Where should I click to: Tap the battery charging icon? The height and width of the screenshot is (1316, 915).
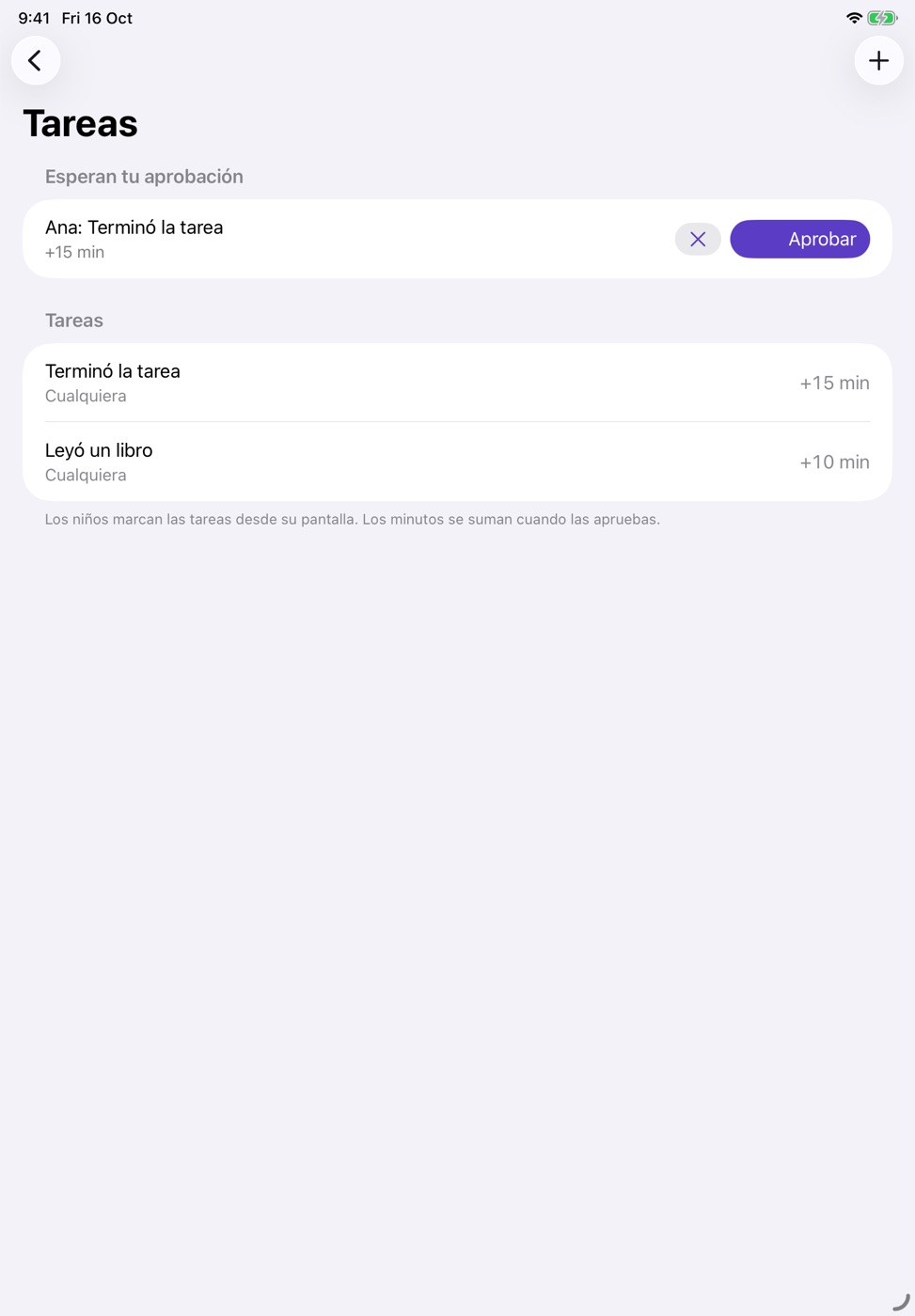[882, 18]
